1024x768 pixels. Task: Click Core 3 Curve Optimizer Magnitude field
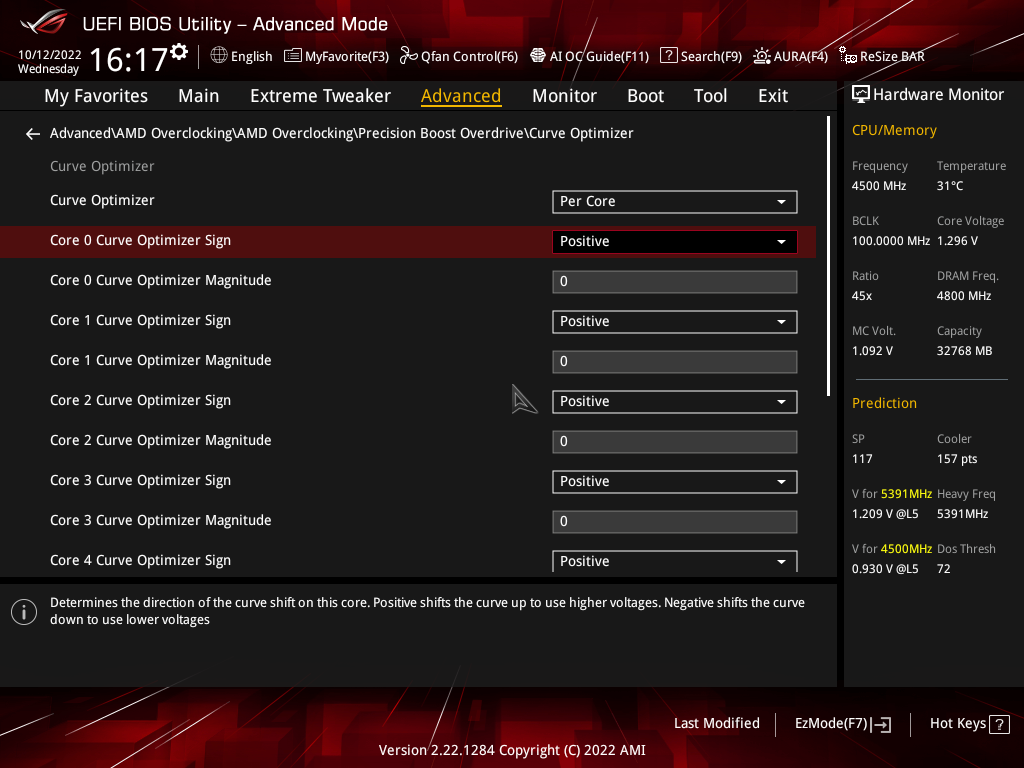(x=675, y=522)
